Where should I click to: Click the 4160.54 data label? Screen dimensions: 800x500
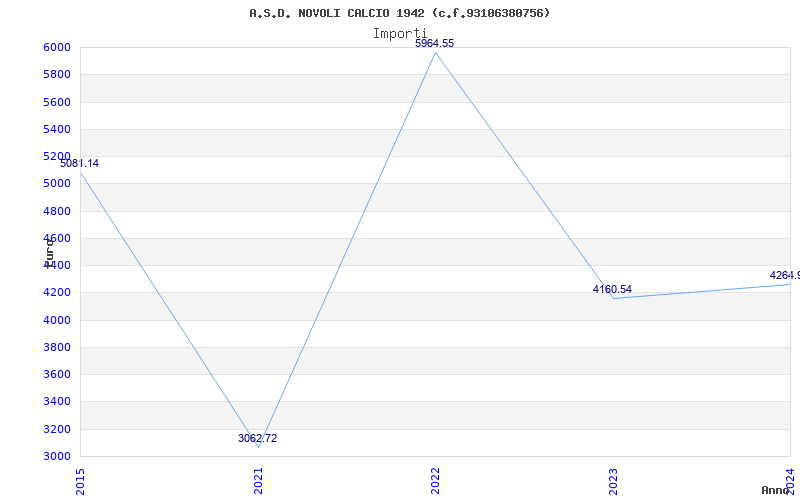click(612, 289)
